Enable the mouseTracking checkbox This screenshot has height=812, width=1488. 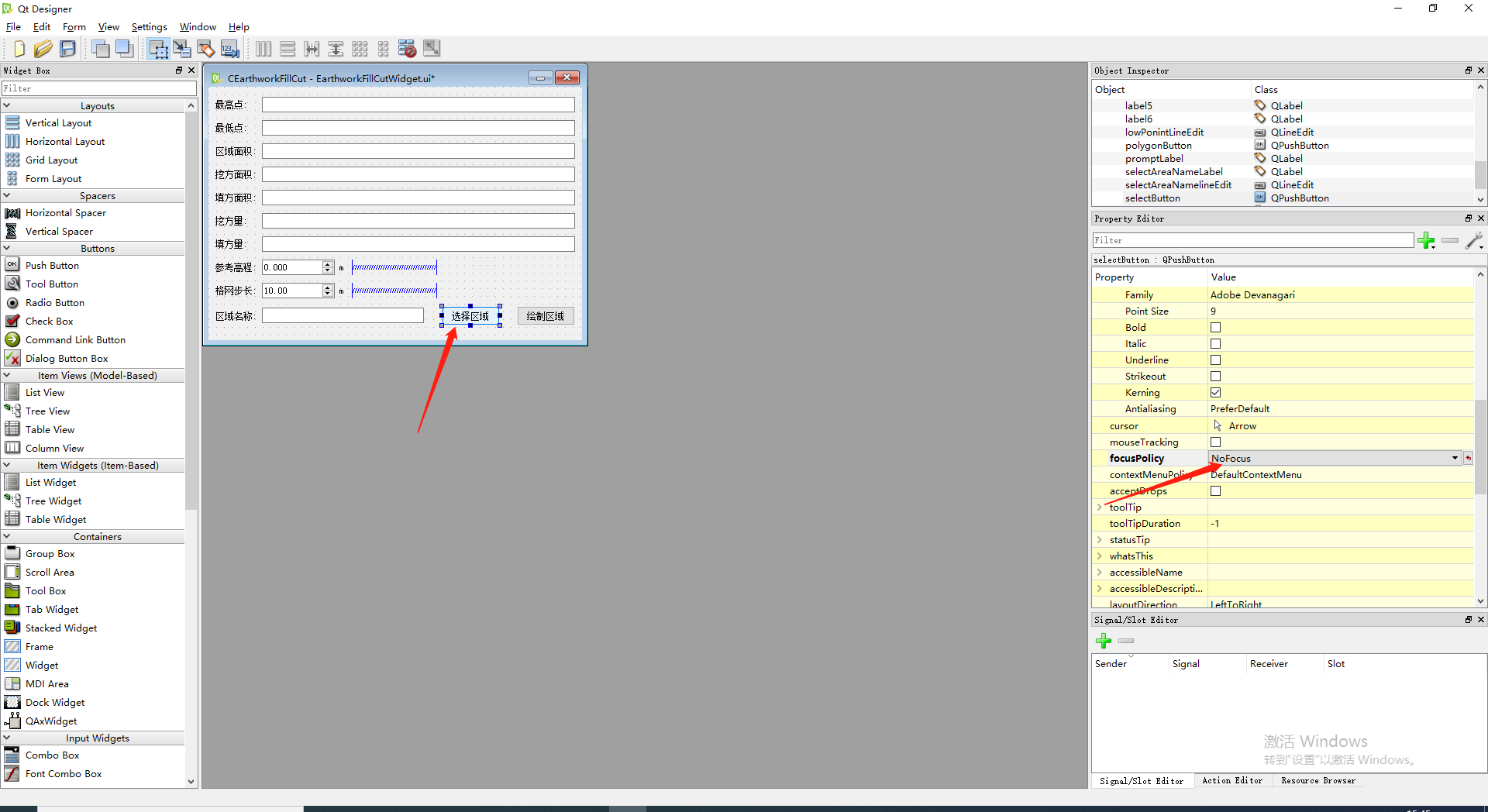point(1215,442)
